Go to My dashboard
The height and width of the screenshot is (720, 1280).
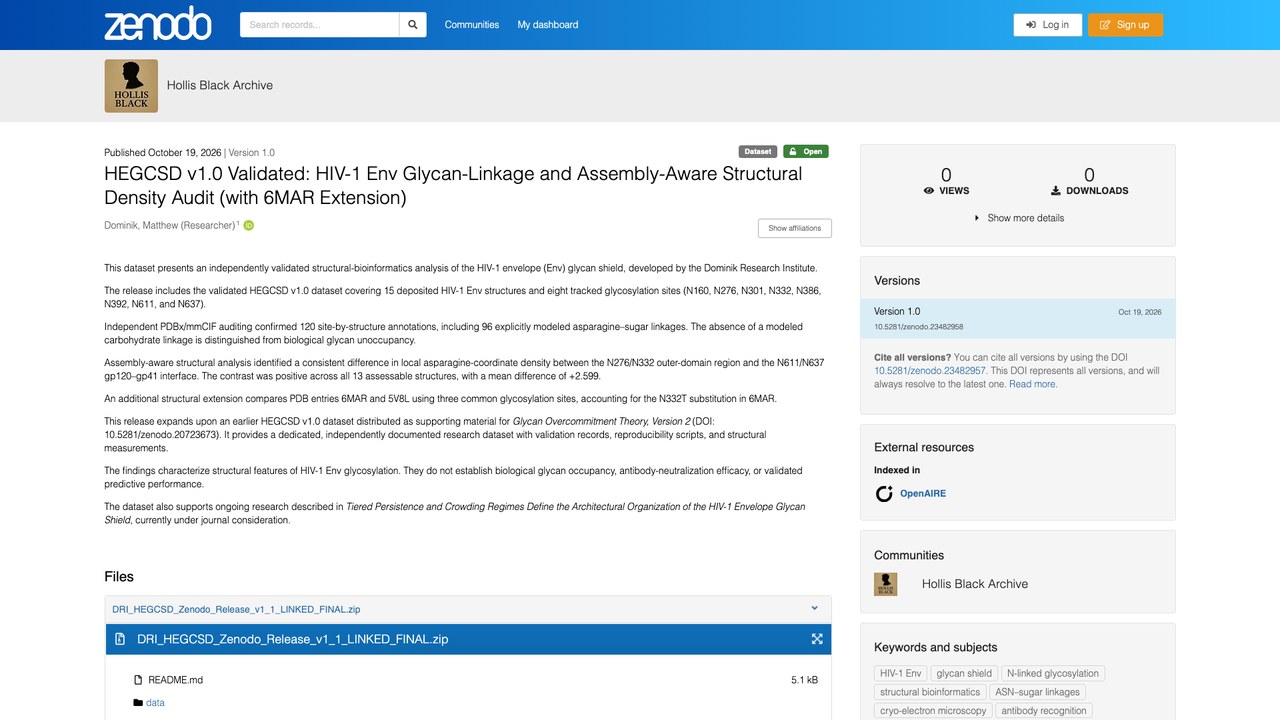[548, 25]
